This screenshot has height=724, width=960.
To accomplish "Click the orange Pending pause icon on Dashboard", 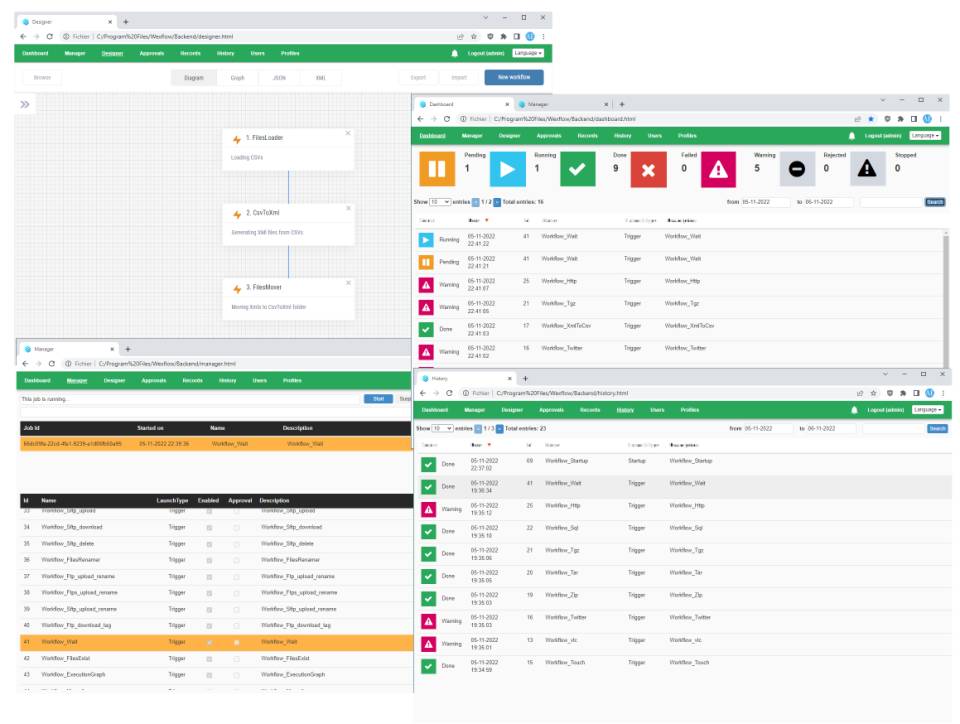I will [436, 168].
